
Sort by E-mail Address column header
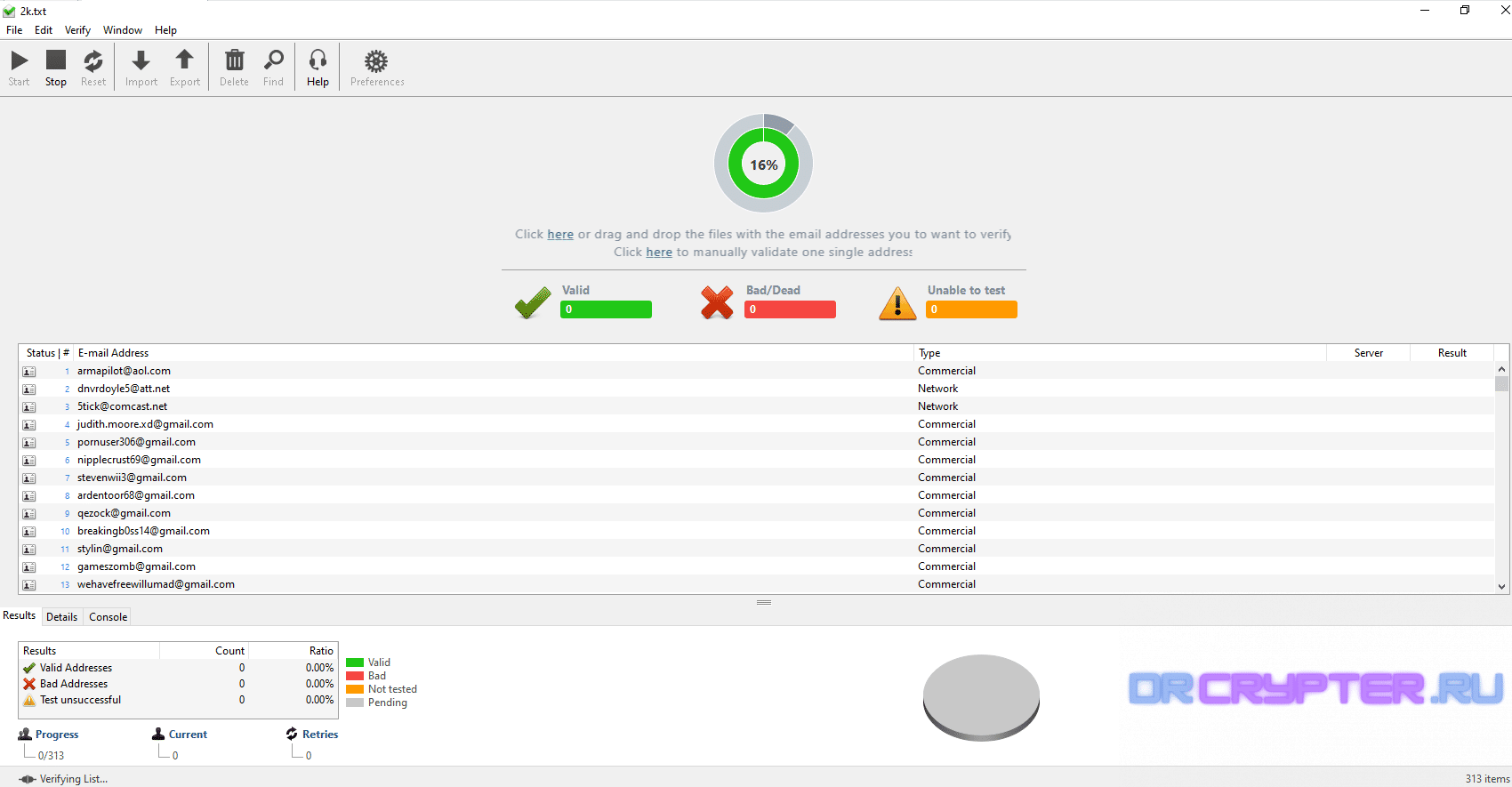(x=494, y=353)
